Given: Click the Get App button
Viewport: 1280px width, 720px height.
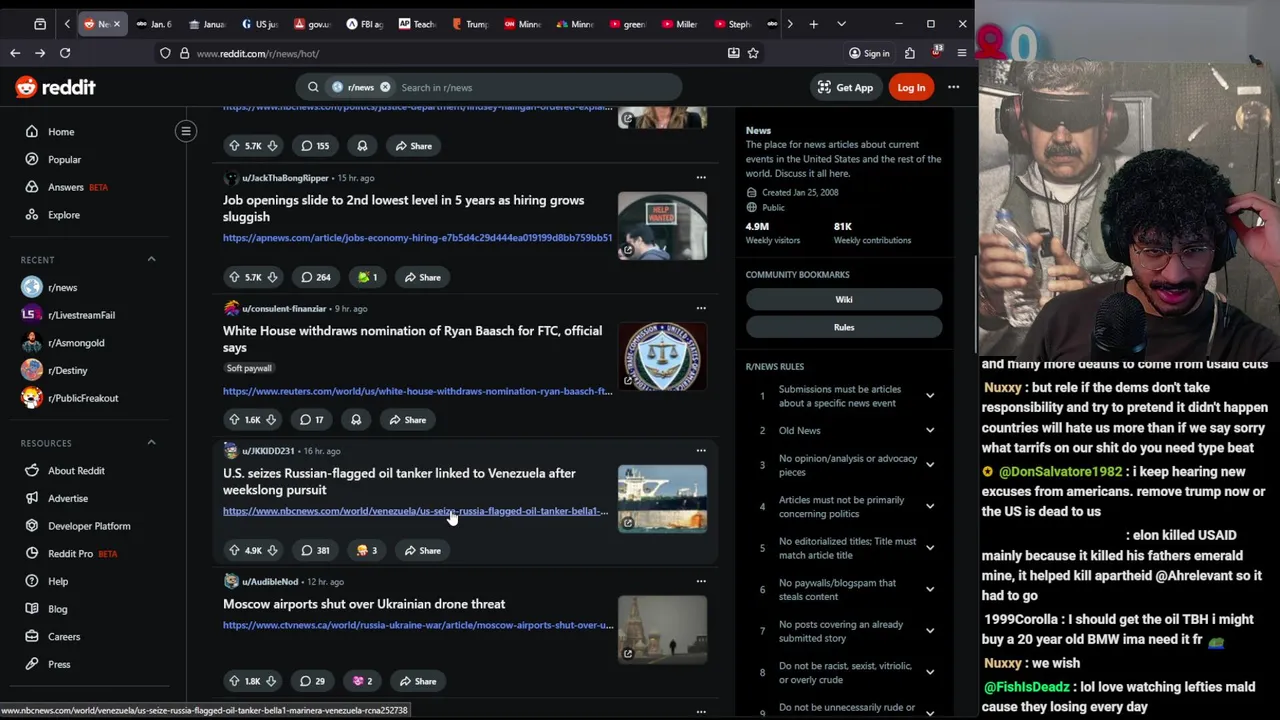Looking at the screenshot, I should (x=845, y=87).
